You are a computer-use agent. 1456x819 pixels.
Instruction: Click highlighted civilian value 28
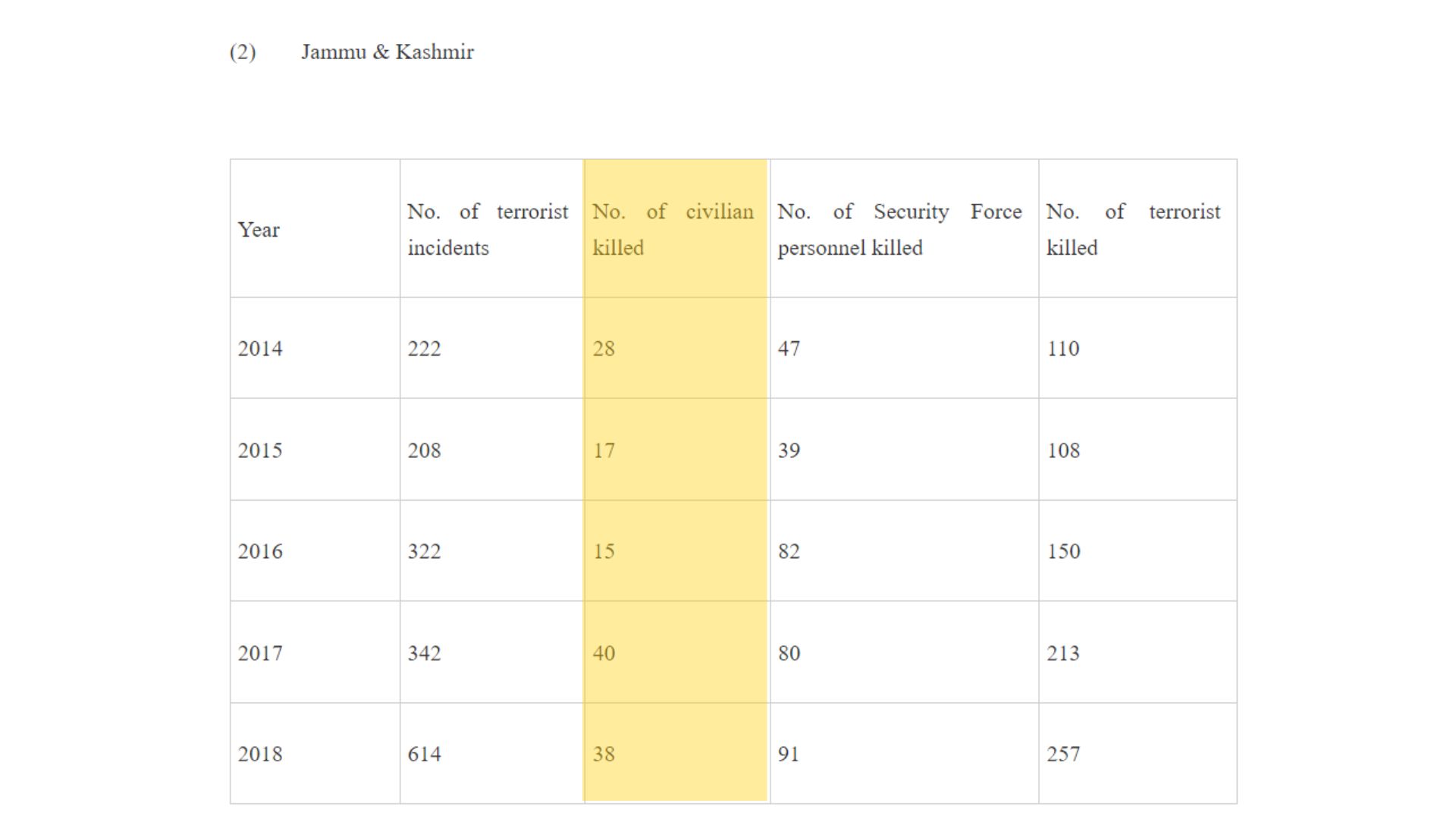pos(604,349)
